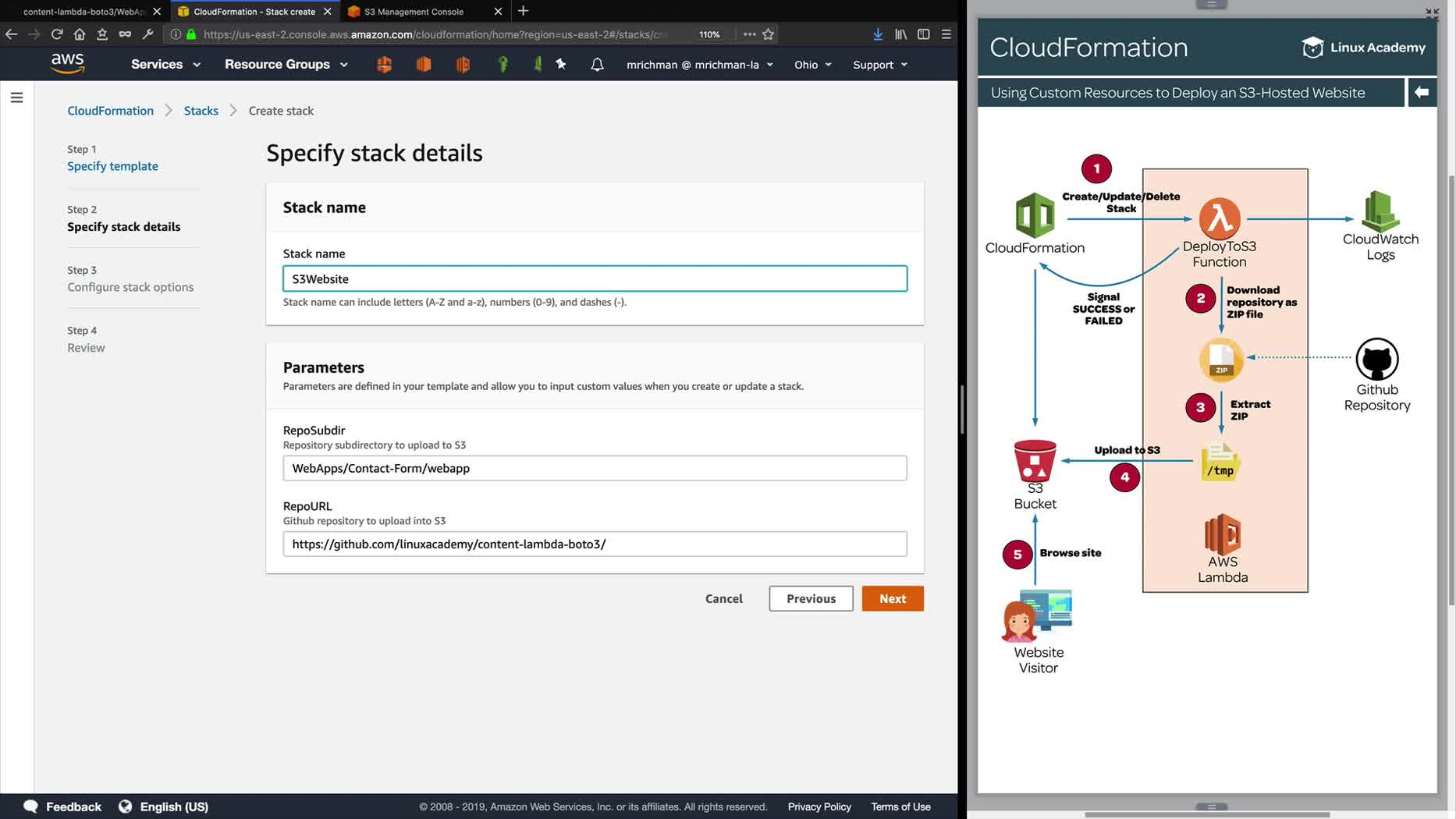This screenshot has height=819, width=1456.
Task: Reload the page with the refresh icon
Action: point(57,34)
